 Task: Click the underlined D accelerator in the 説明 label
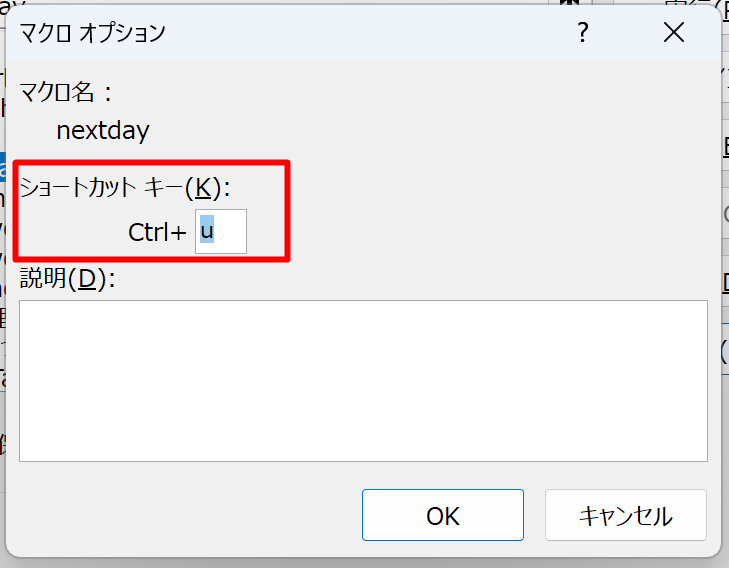[87, 279]
